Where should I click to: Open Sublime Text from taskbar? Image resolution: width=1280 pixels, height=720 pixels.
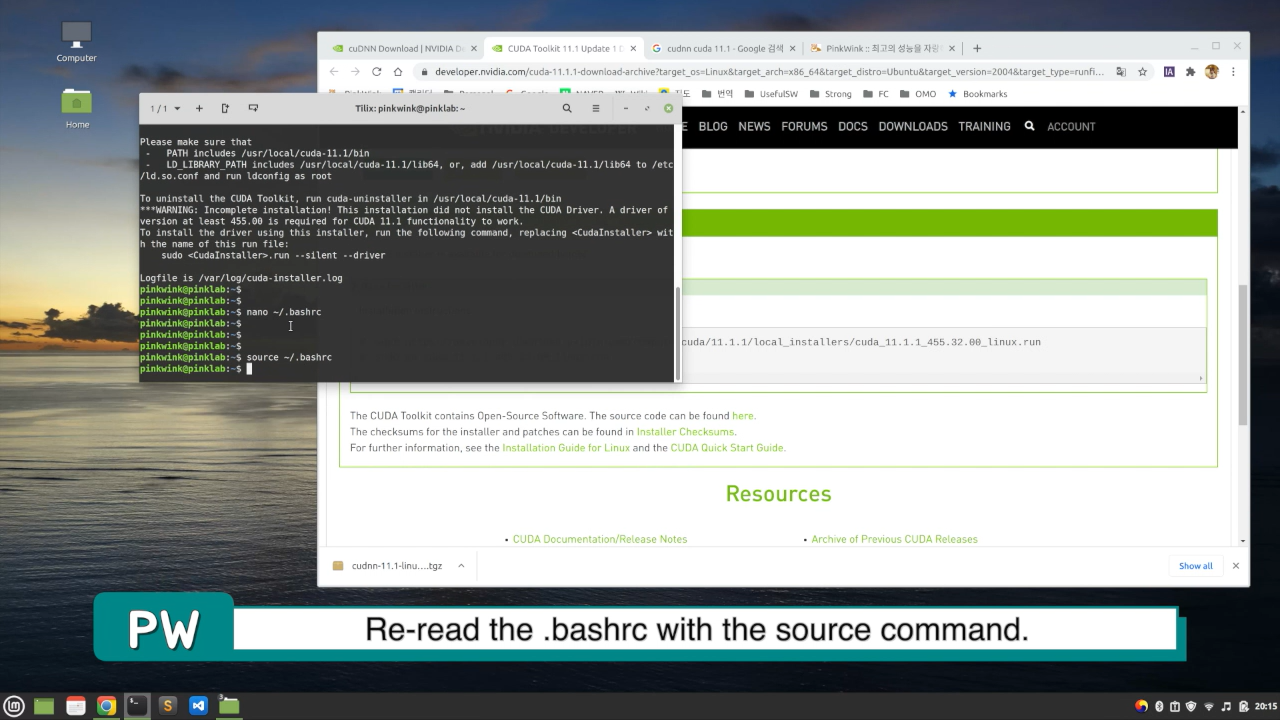coord(167,706)
